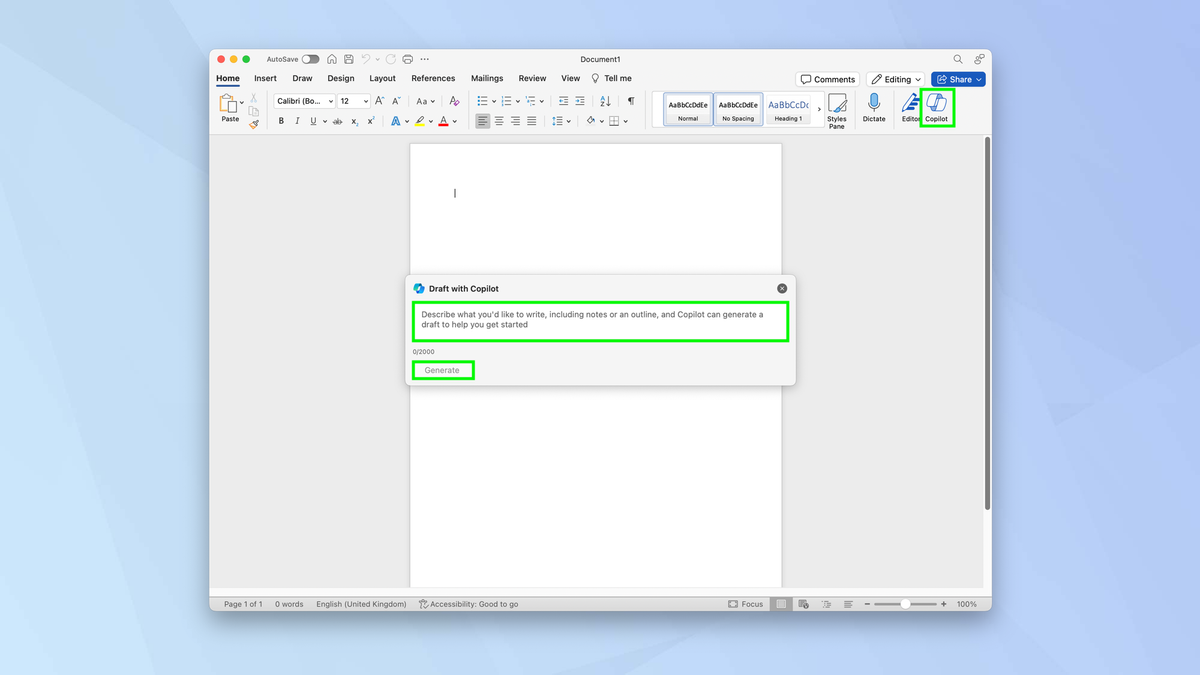Open the Review ribbon tab
The image size is (1200, 675).
coord(532,78)
